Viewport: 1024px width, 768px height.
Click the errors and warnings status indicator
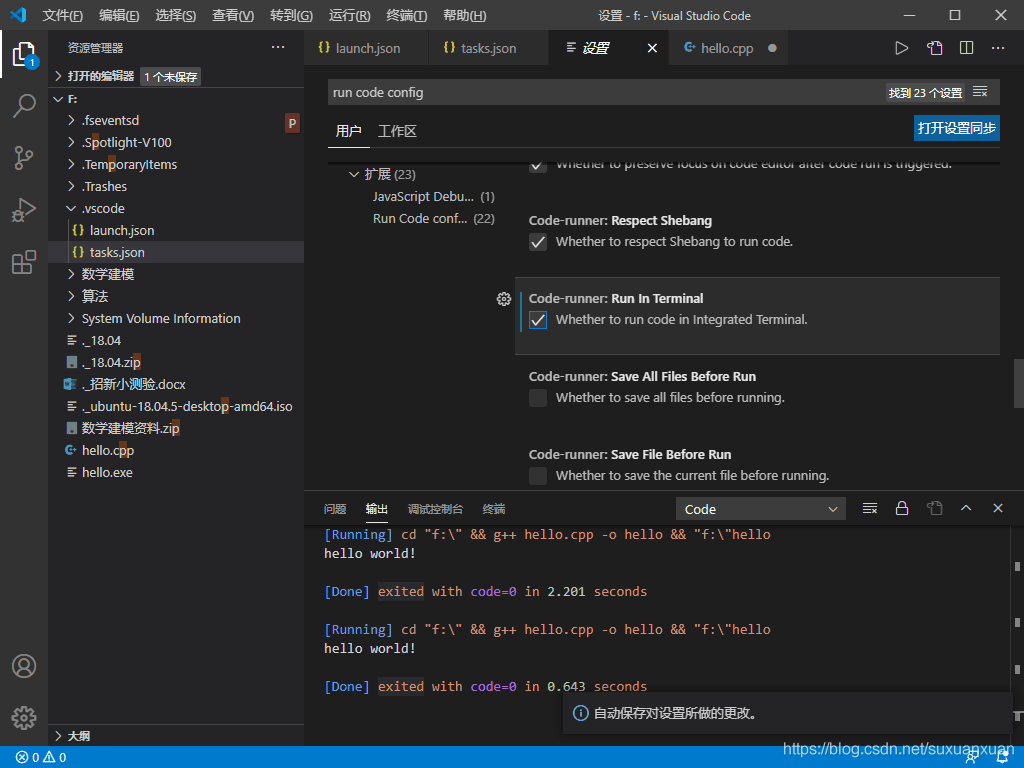click(41, 758)
